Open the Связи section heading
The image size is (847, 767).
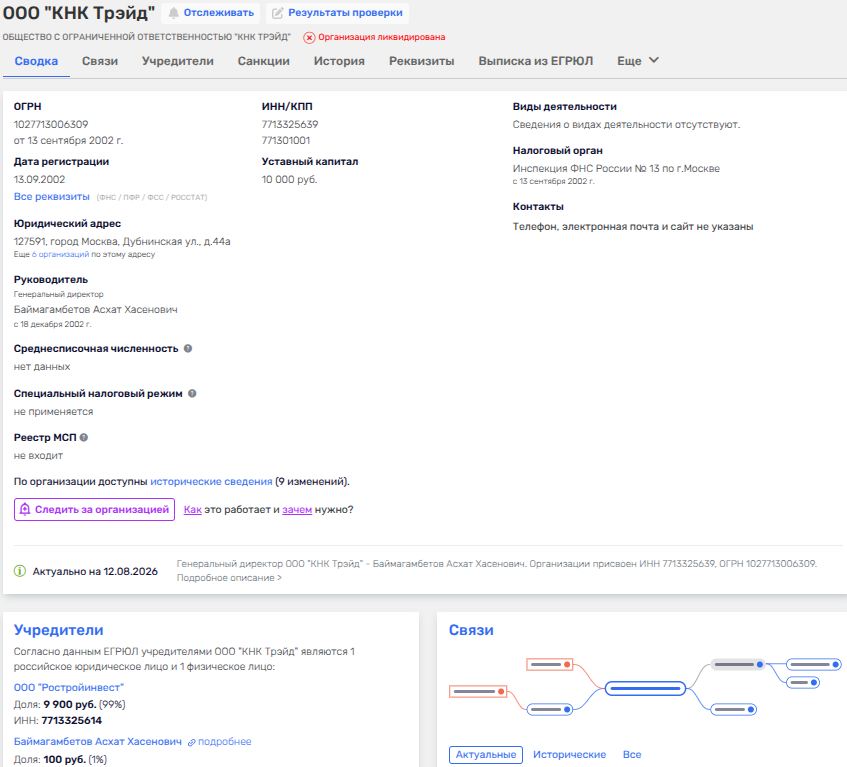point(471,630)
